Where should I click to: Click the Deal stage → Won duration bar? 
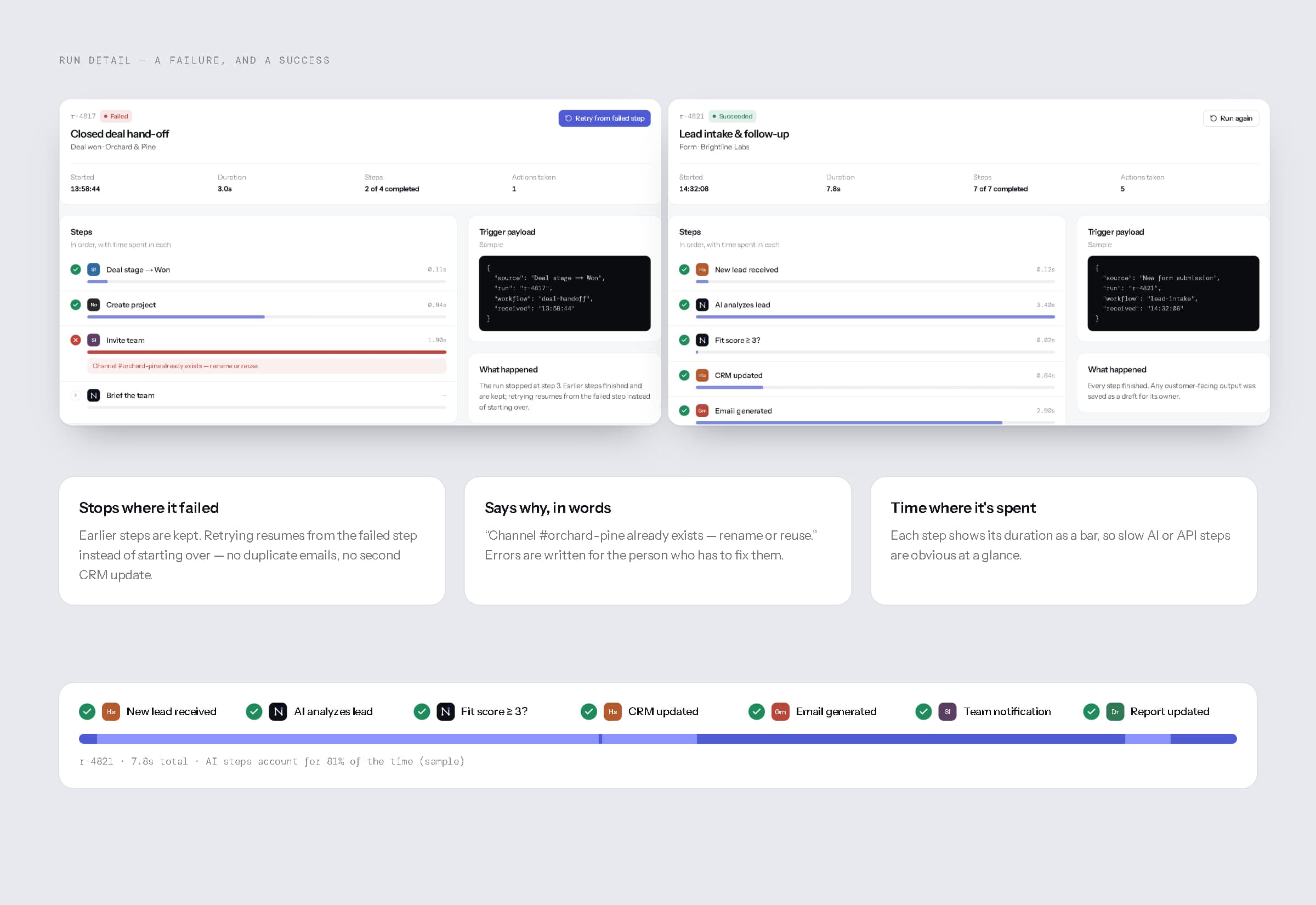coord(266,282)
